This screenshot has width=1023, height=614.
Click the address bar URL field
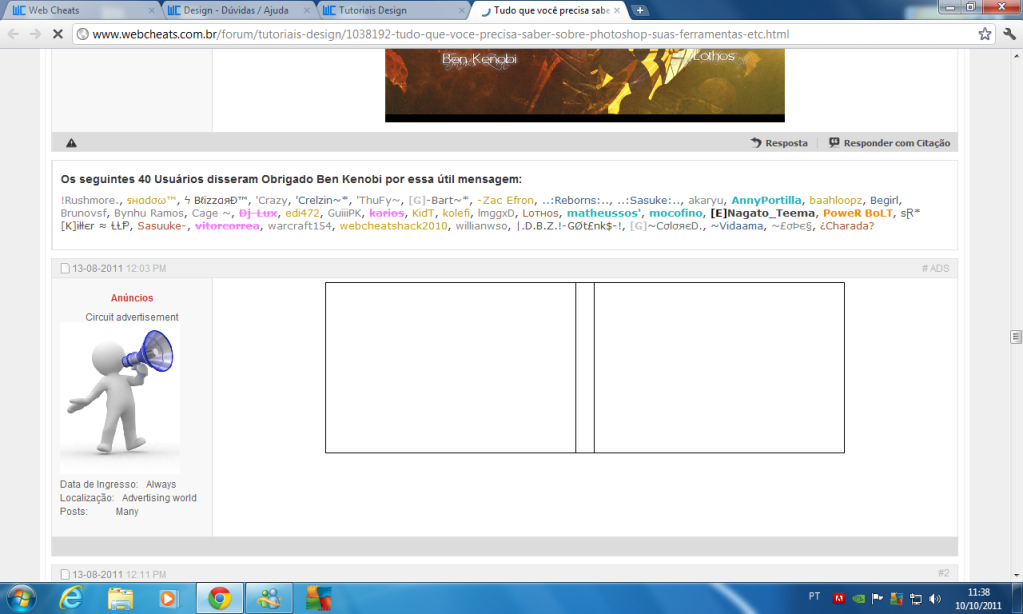point(520,33)
